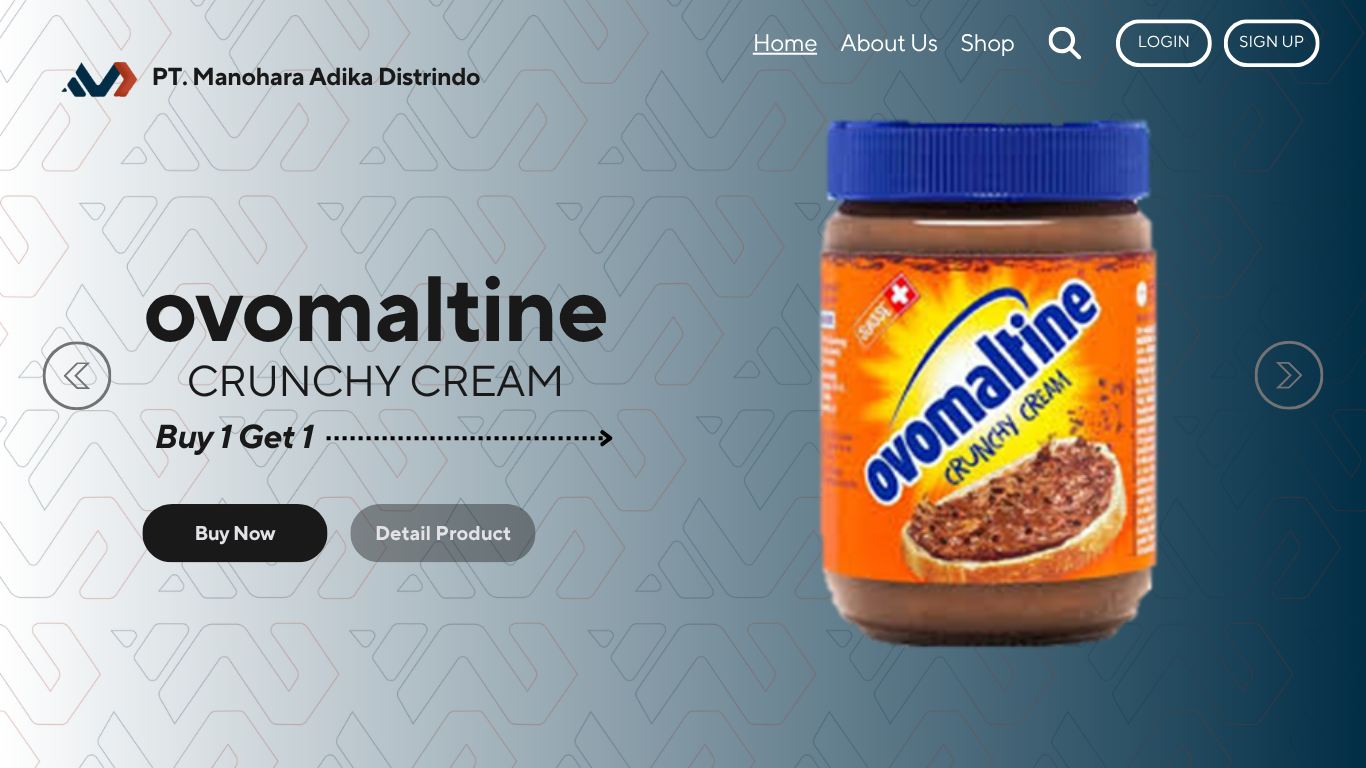Open Detail Product button
Screen dimensions: 1366x768
click(443, 533)
